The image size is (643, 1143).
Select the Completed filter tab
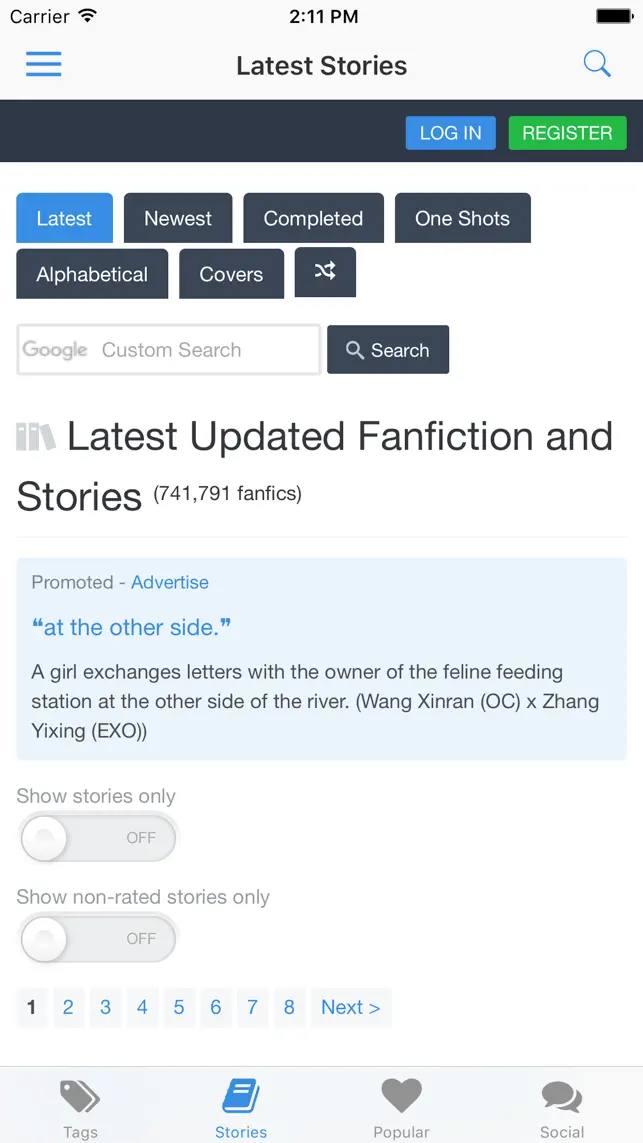pos(313,218)
